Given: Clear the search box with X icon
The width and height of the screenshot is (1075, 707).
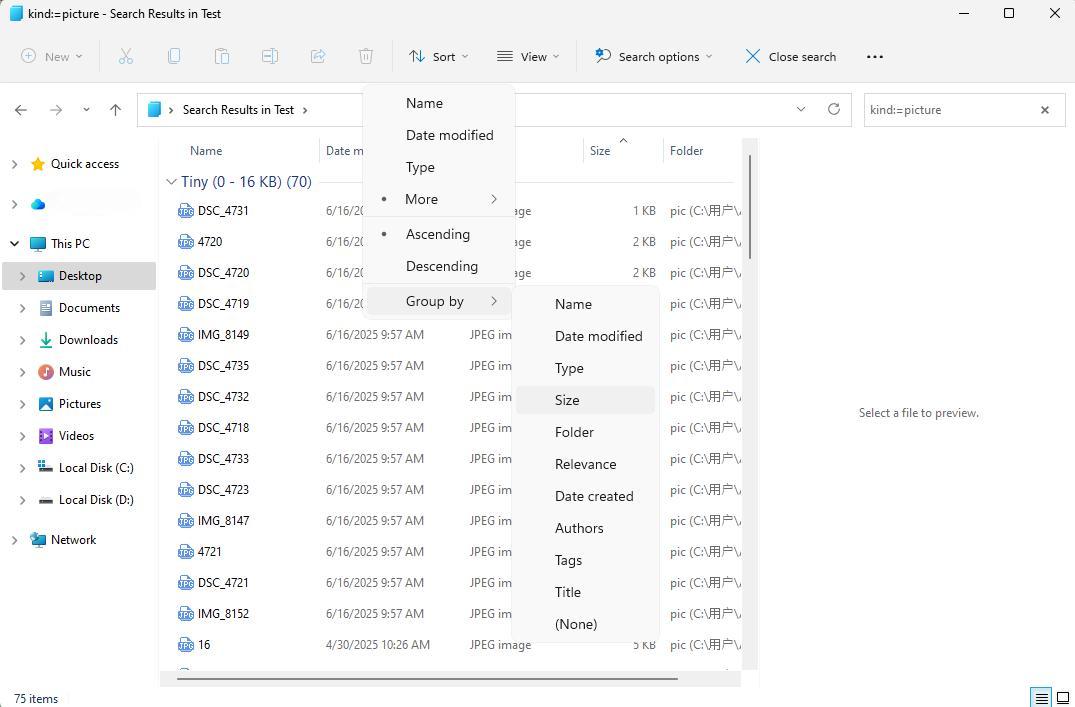Looking at the screenshot, I should point(1045,110).
